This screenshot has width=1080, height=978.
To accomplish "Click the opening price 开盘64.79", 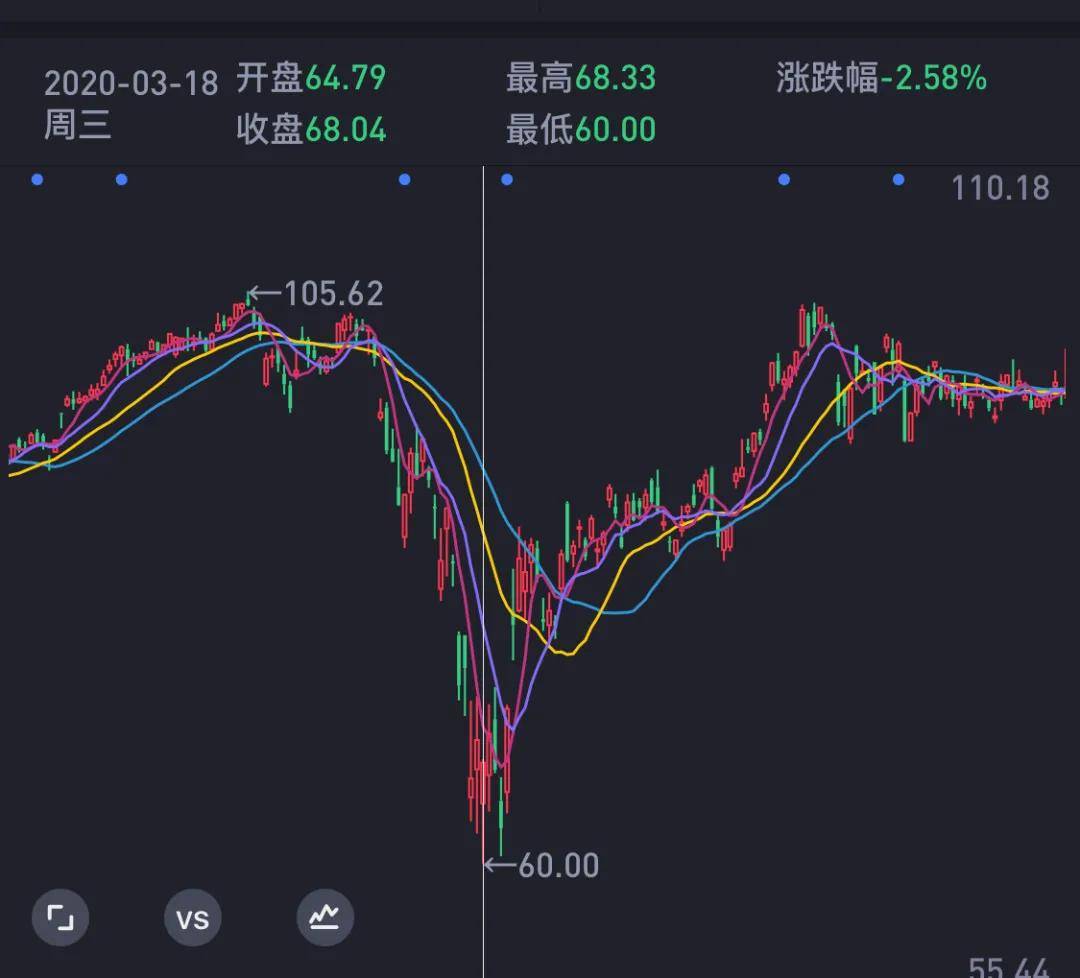I will point(311,78).
